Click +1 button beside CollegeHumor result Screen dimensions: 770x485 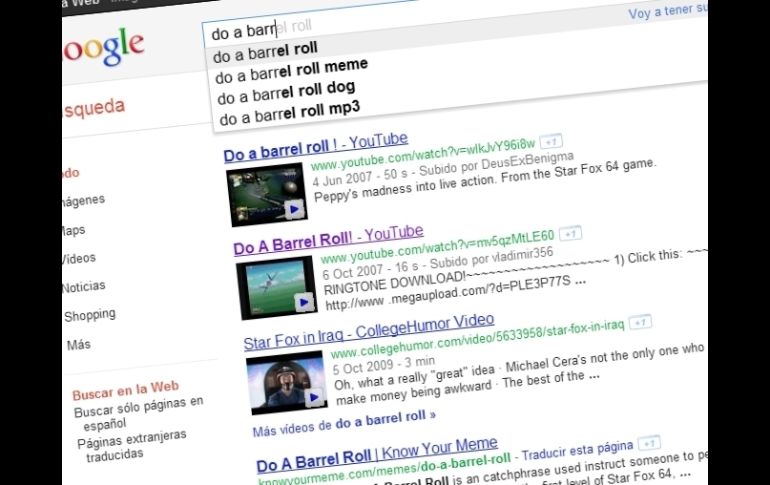640,322
